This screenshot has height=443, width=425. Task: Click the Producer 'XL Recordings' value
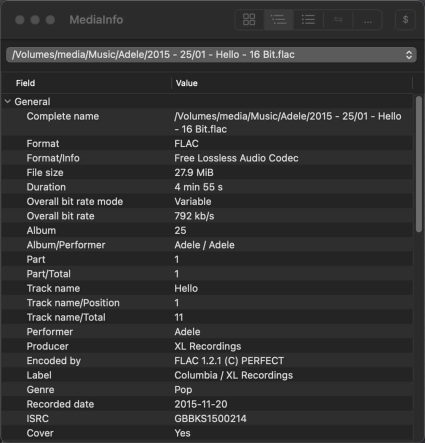point(208,346)
